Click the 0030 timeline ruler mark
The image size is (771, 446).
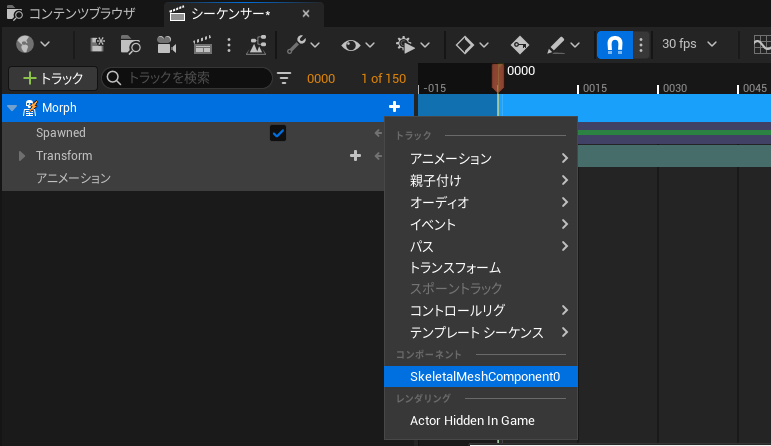(674, 88)
